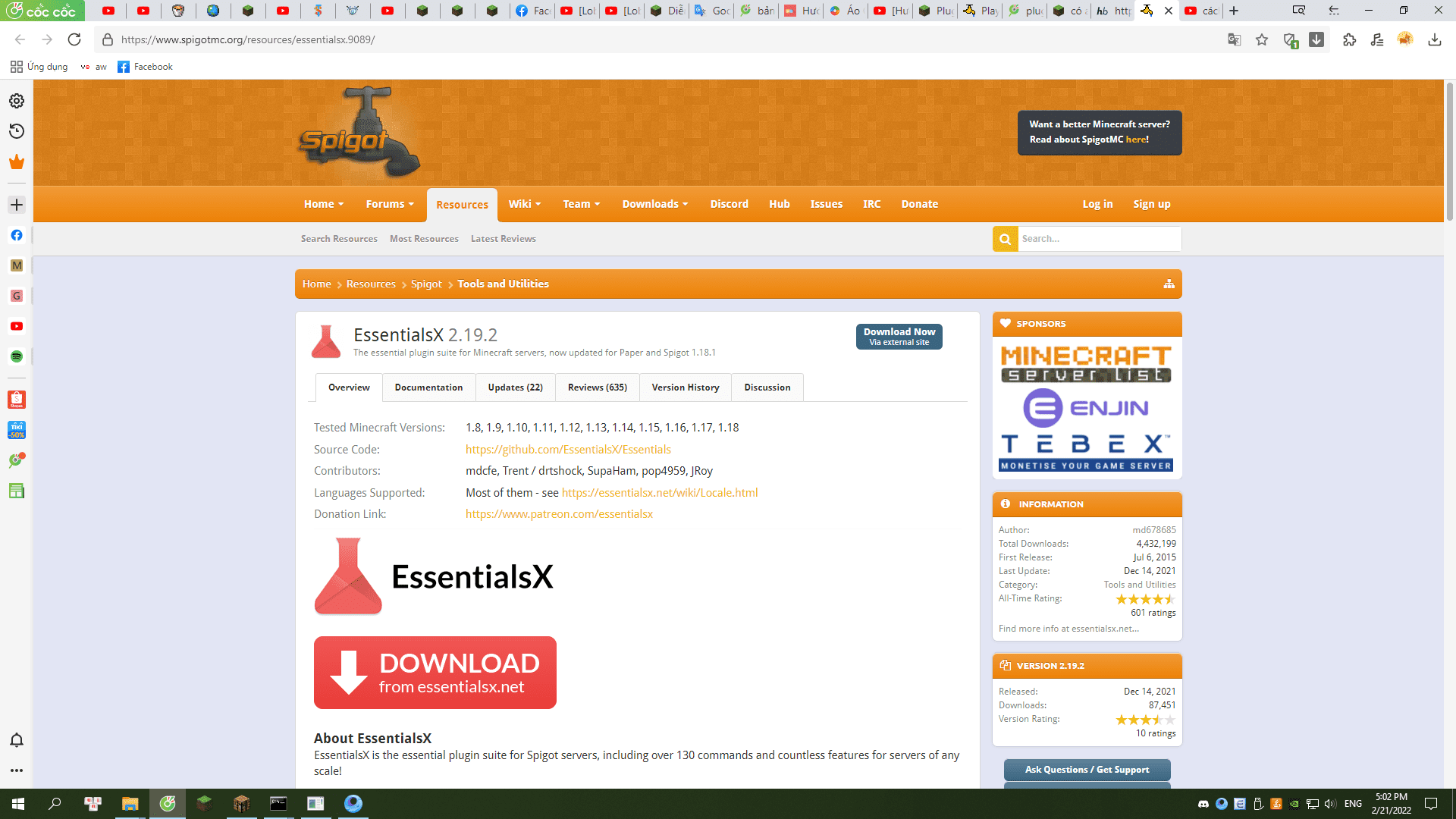Open the sidebar Settings gear icon

(x=17, y=101)
